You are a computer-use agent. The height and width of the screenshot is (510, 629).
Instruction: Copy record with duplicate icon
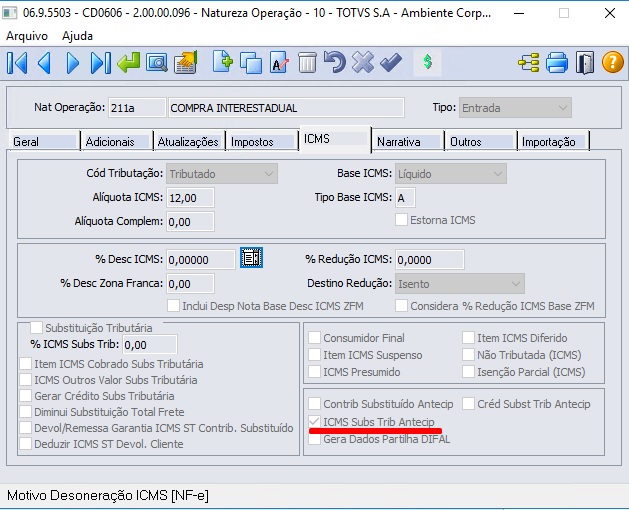click(251, 63)
